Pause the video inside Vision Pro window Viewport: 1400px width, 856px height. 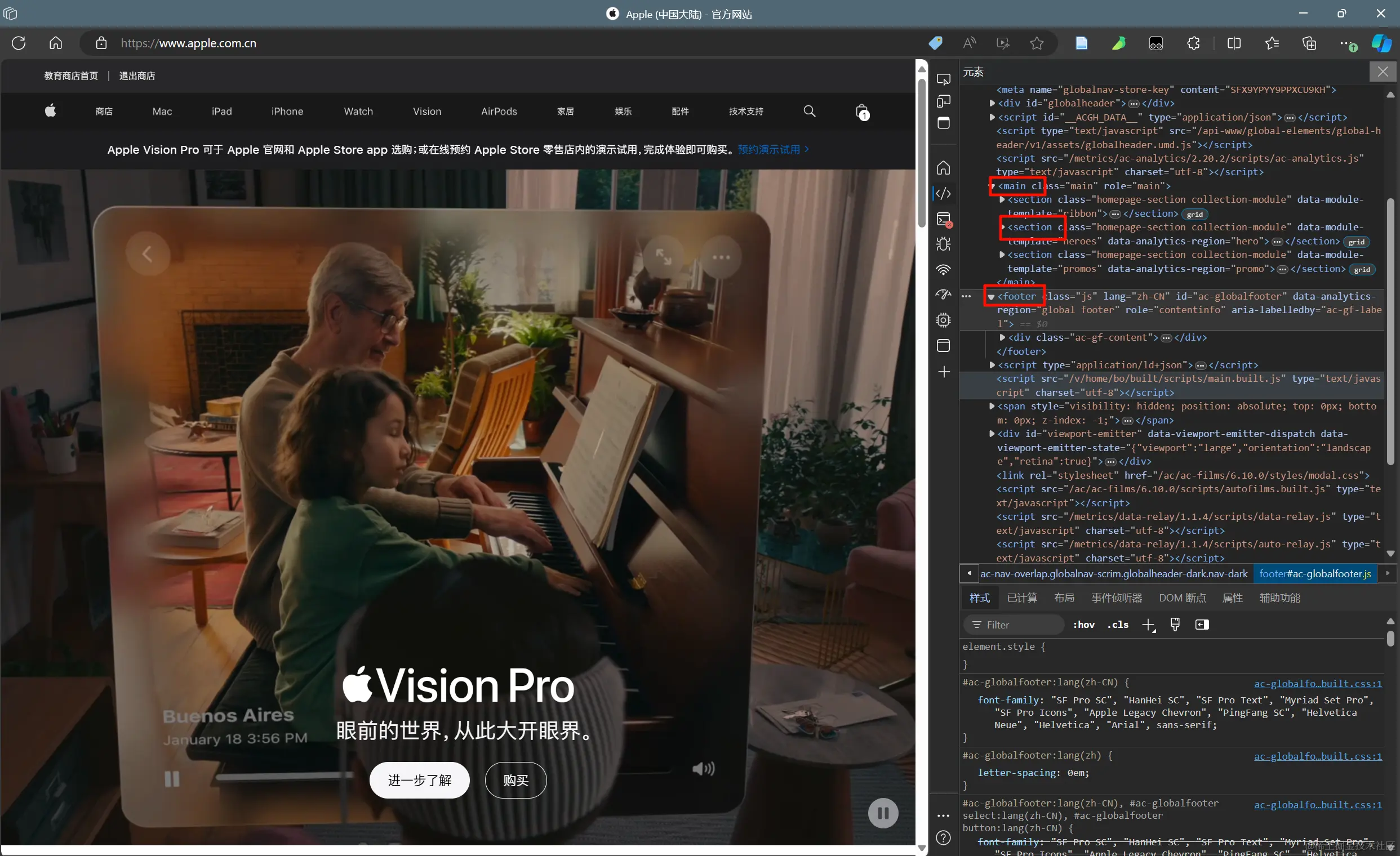click(x=172, y=779)
